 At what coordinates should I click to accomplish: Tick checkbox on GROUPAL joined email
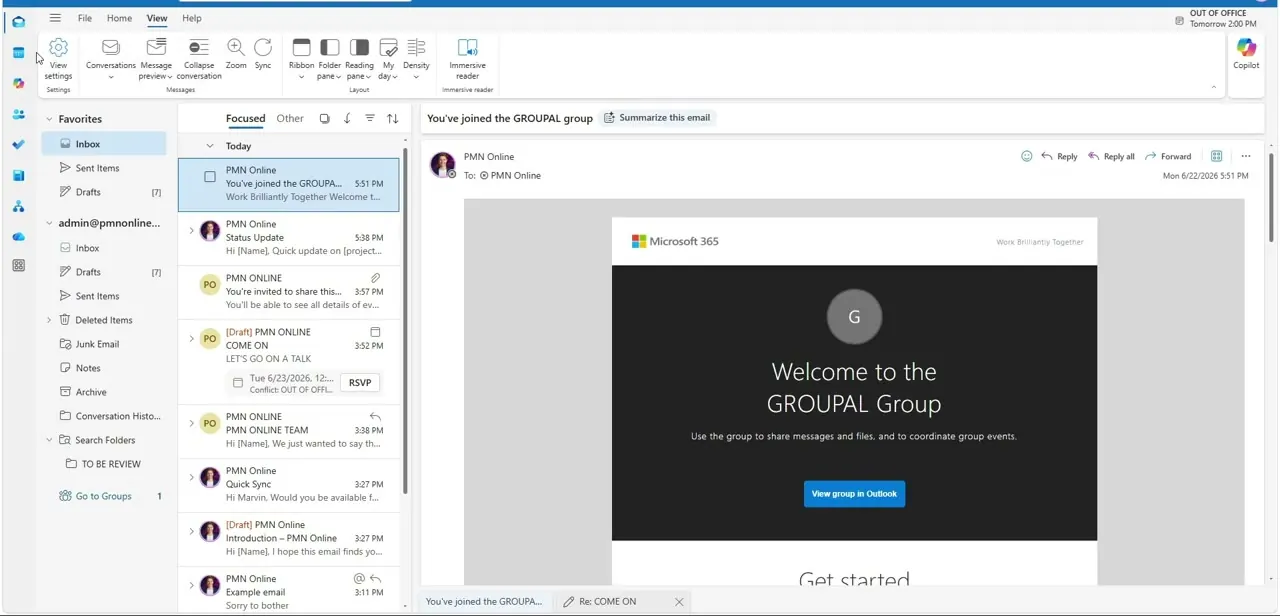[x=210, y=177]
